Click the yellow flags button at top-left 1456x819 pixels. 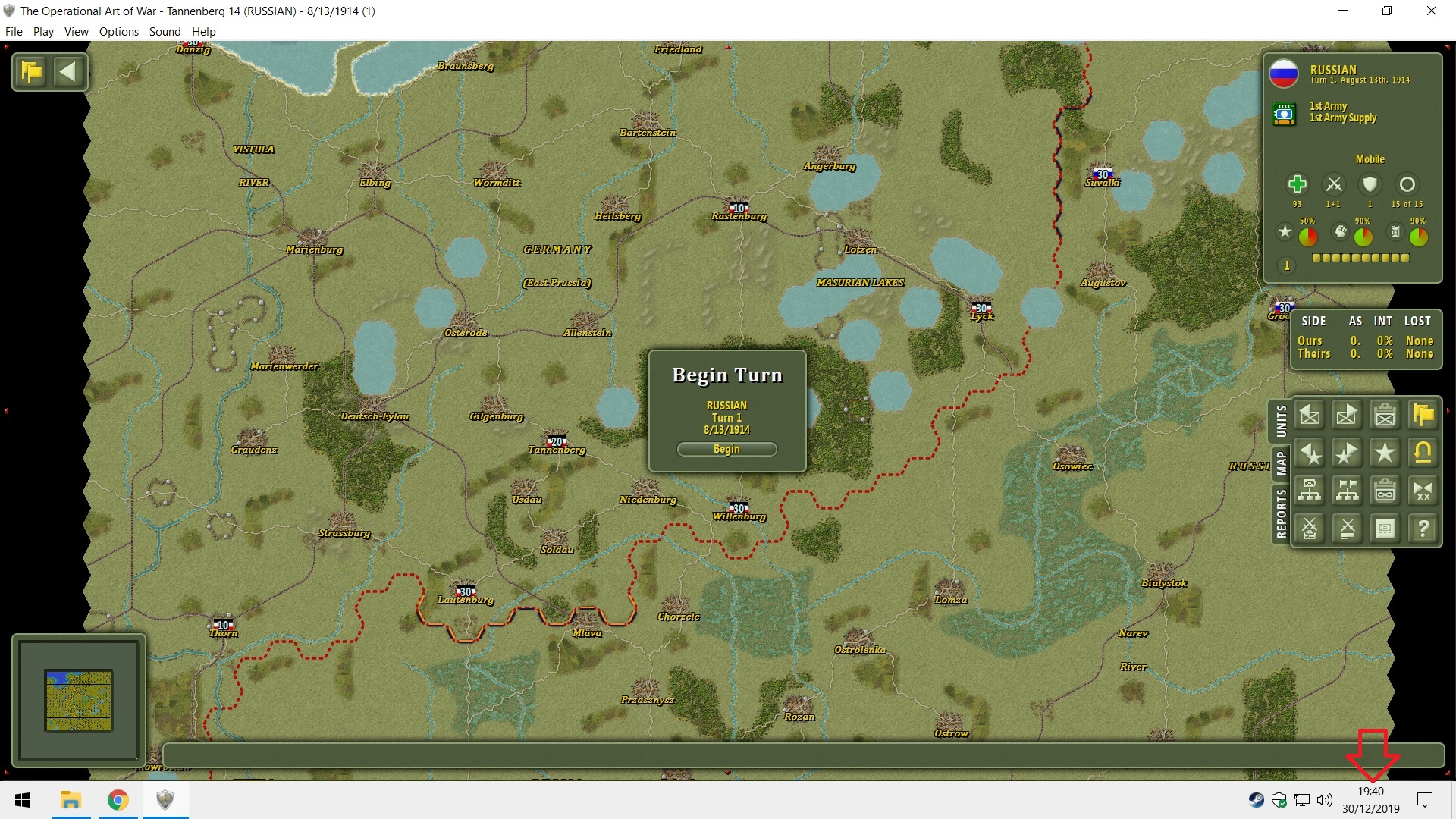pyautogui.click(x=32, y=72)
